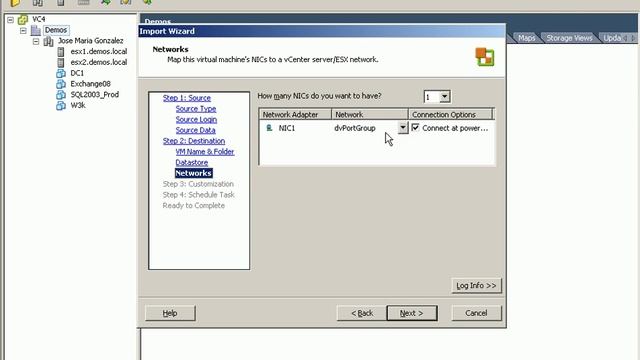Screen dimensions: 640x360
Task: Select the VC4 vCenter server icon
Action: click(x=23, y=19)
